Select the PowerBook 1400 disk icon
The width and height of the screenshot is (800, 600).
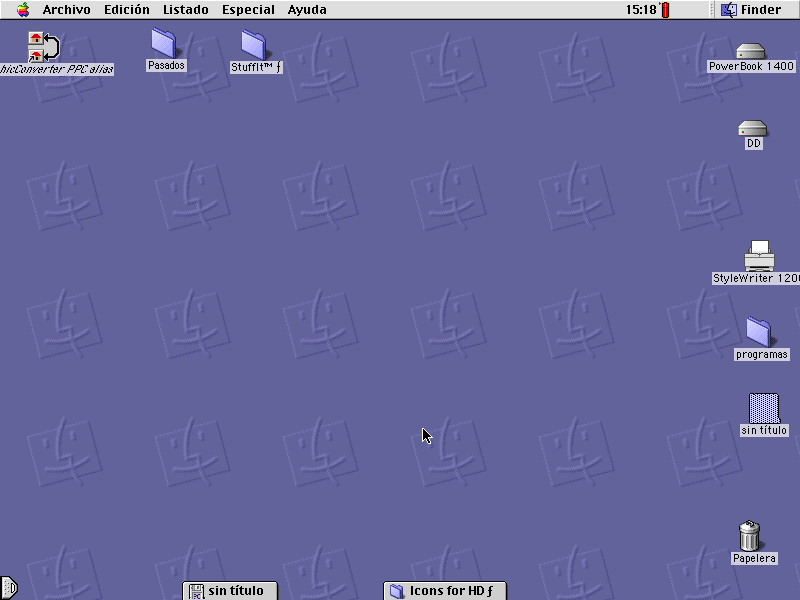point(751,51)
